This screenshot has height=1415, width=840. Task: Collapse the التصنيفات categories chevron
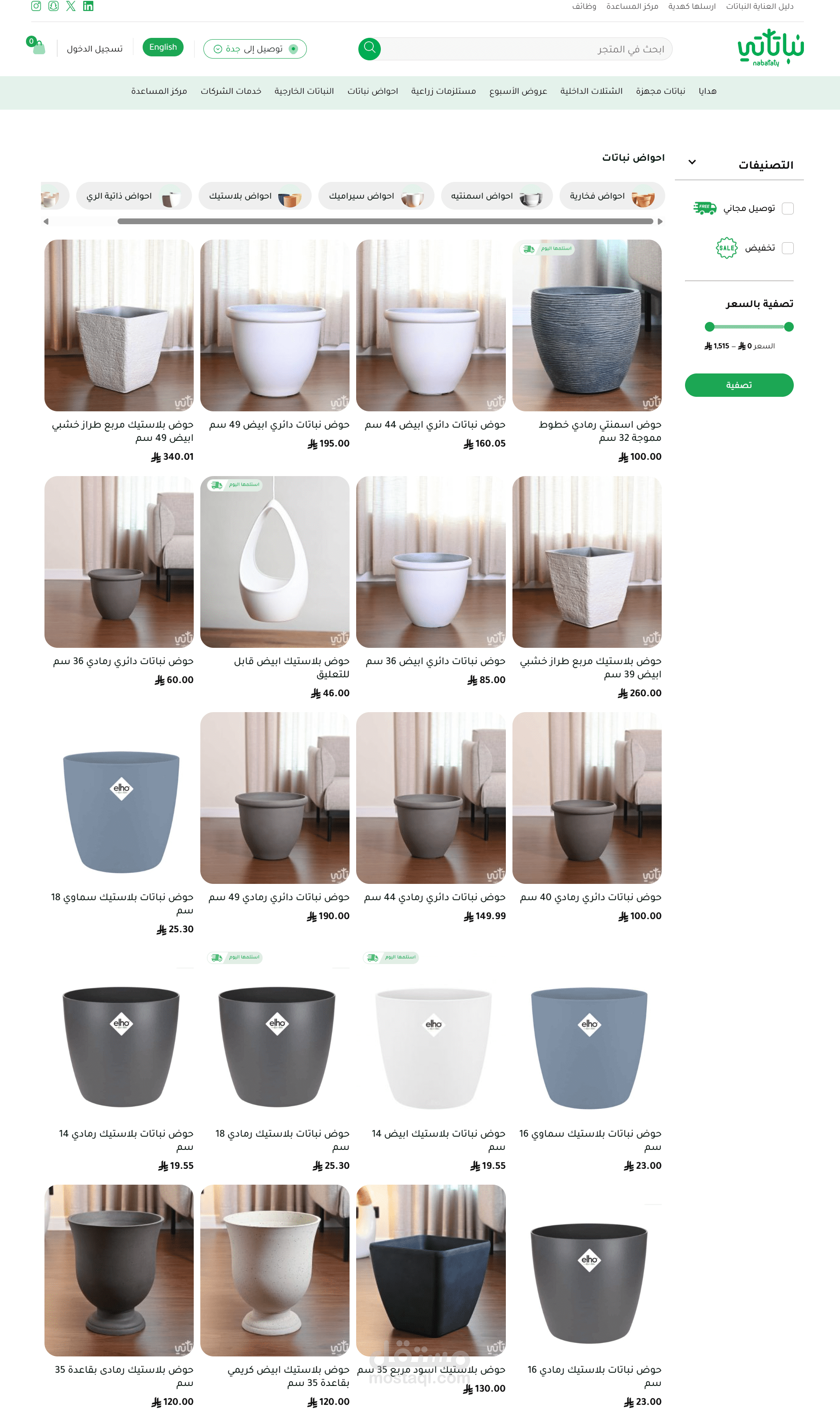(692, 163)
